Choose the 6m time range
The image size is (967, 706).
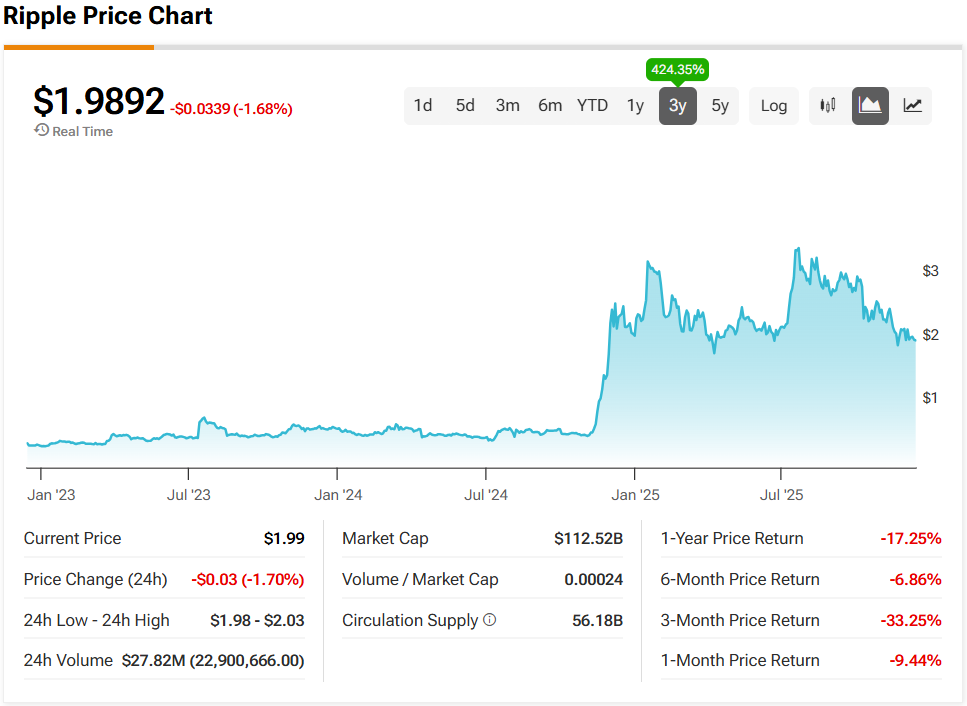[x=550, y=106]
